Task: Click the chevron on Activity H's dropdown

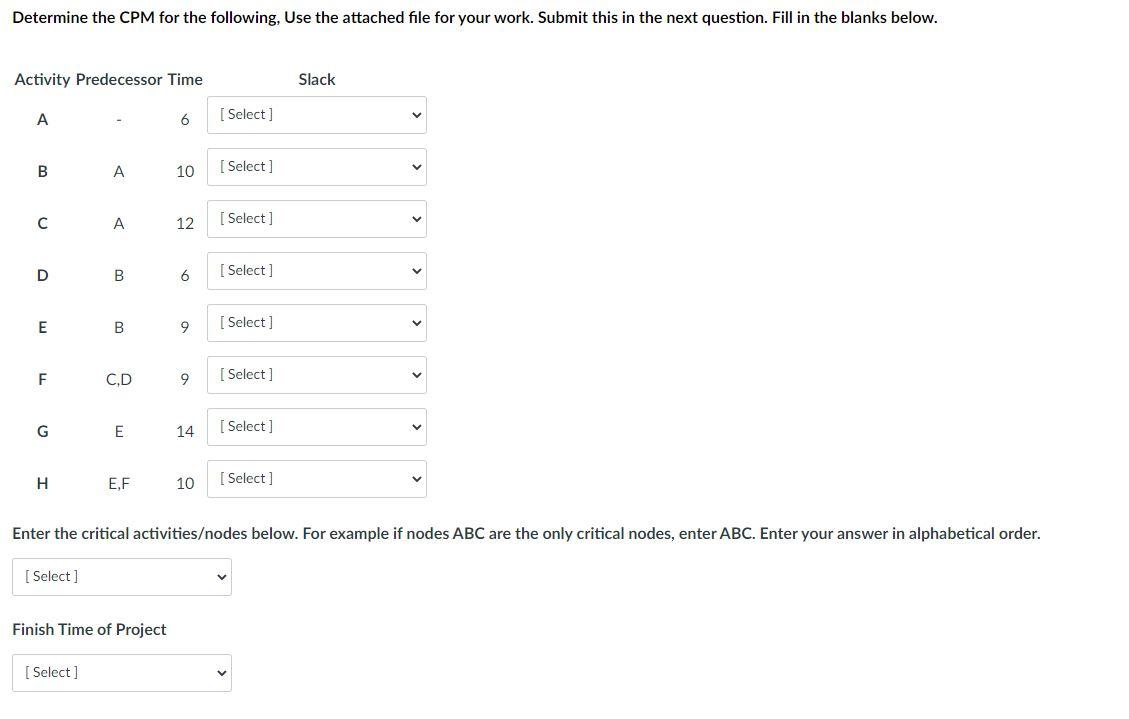Action: (x=415, y=478)
